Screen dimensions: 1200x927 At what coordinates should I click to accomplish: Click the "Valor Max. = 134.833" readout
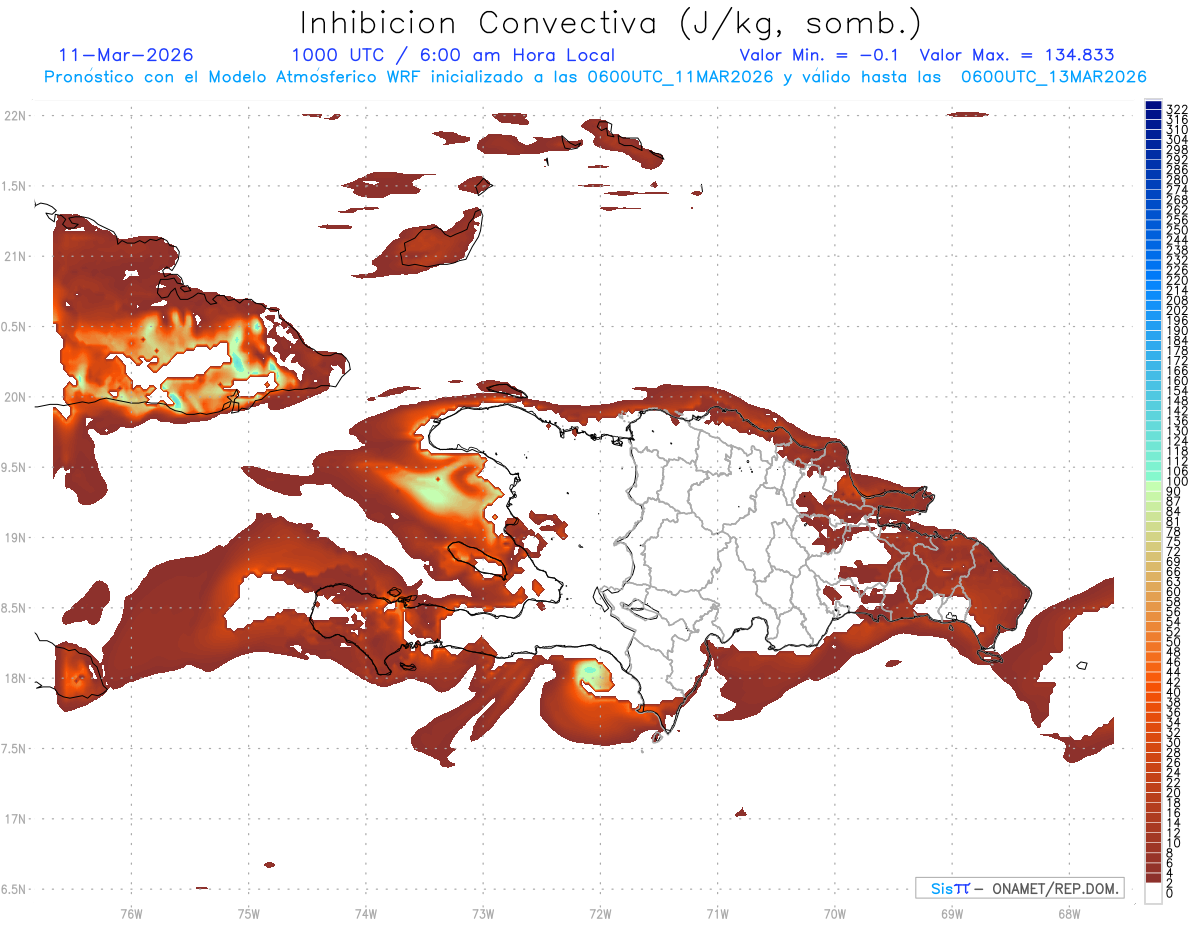[1017, 55]
